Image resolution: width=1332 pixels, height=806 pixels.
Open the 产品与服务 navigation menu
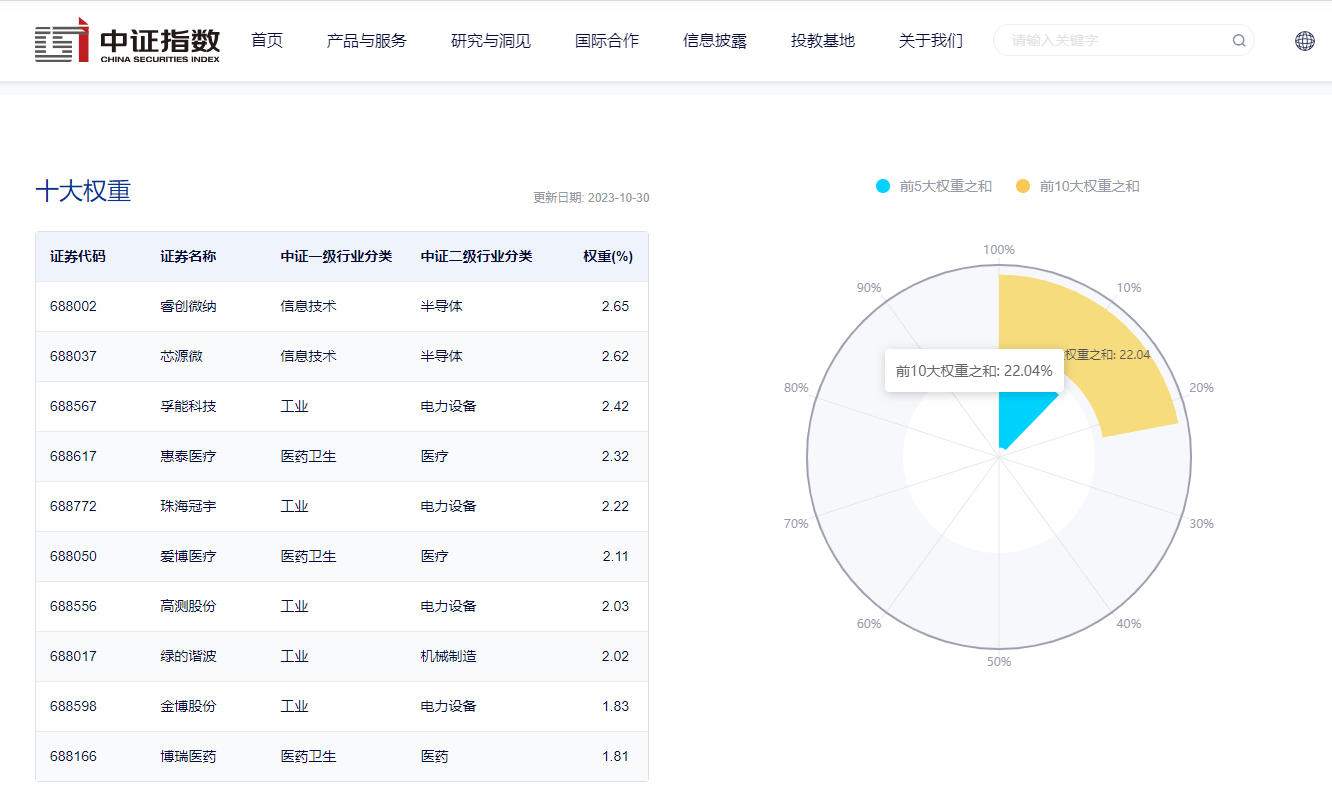(x=367, y=41)
